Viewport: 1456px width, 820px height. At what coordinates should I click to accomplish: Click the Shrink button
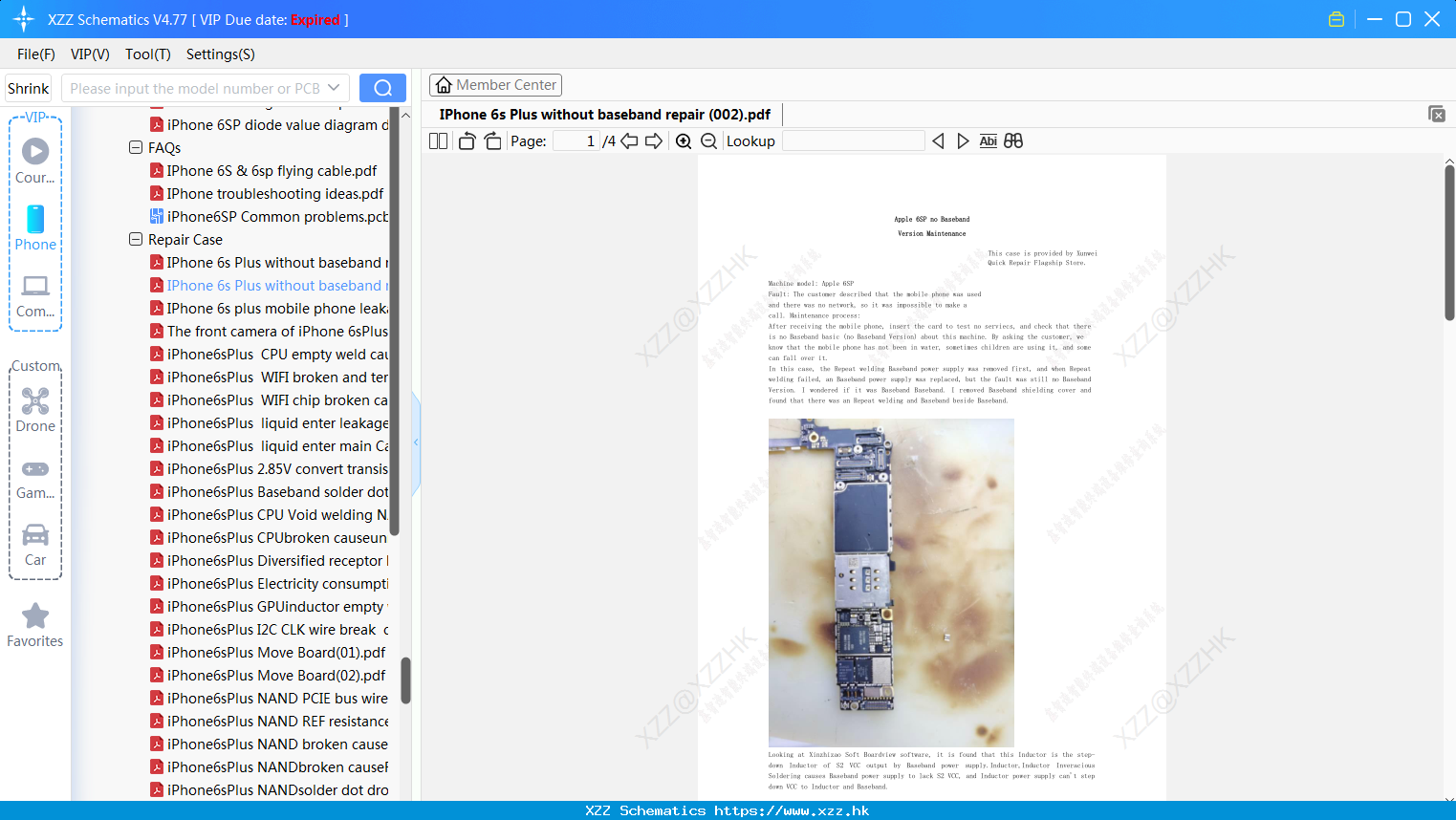point(28,88)
